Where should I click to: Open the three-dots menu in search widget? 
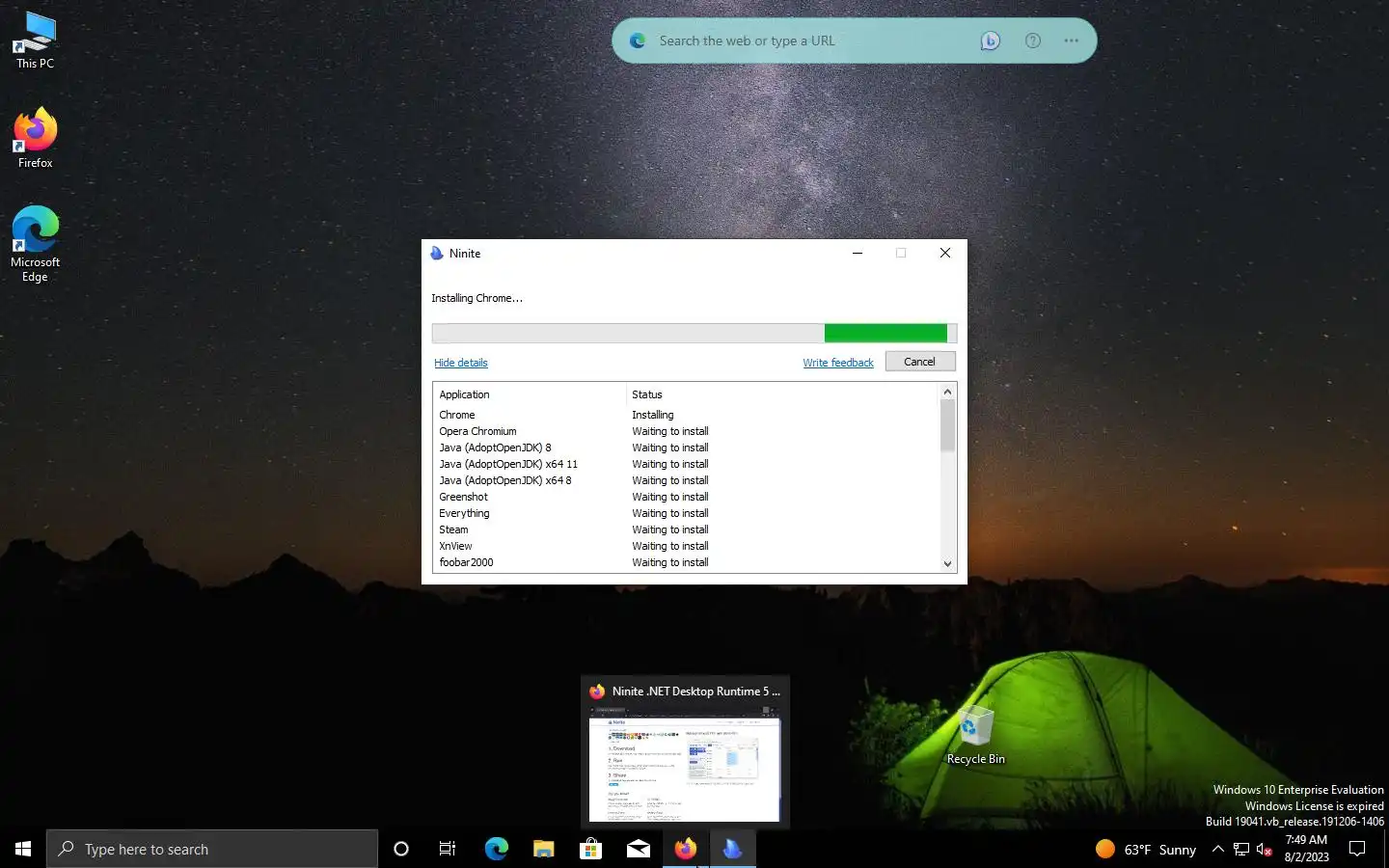pyautogui.click(x=1071, y=41)
